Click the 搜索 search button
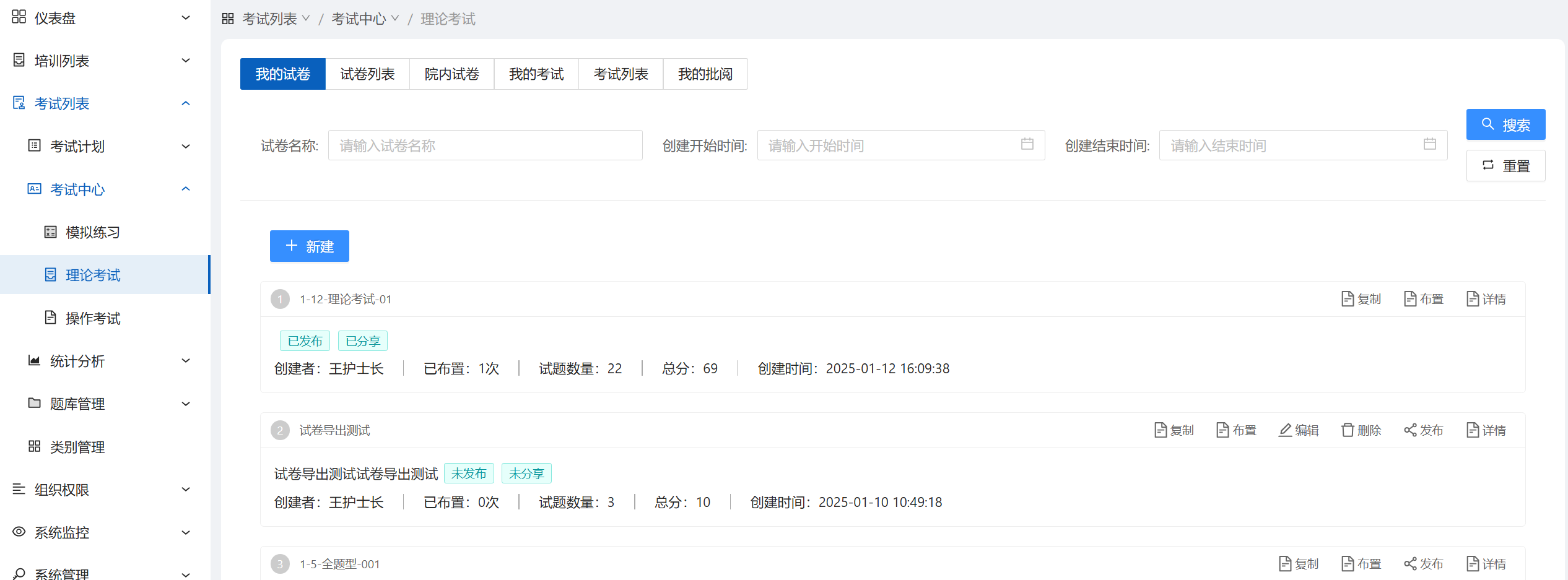This screenshot has height=580, width=1568. click(x=1505, y=125)
